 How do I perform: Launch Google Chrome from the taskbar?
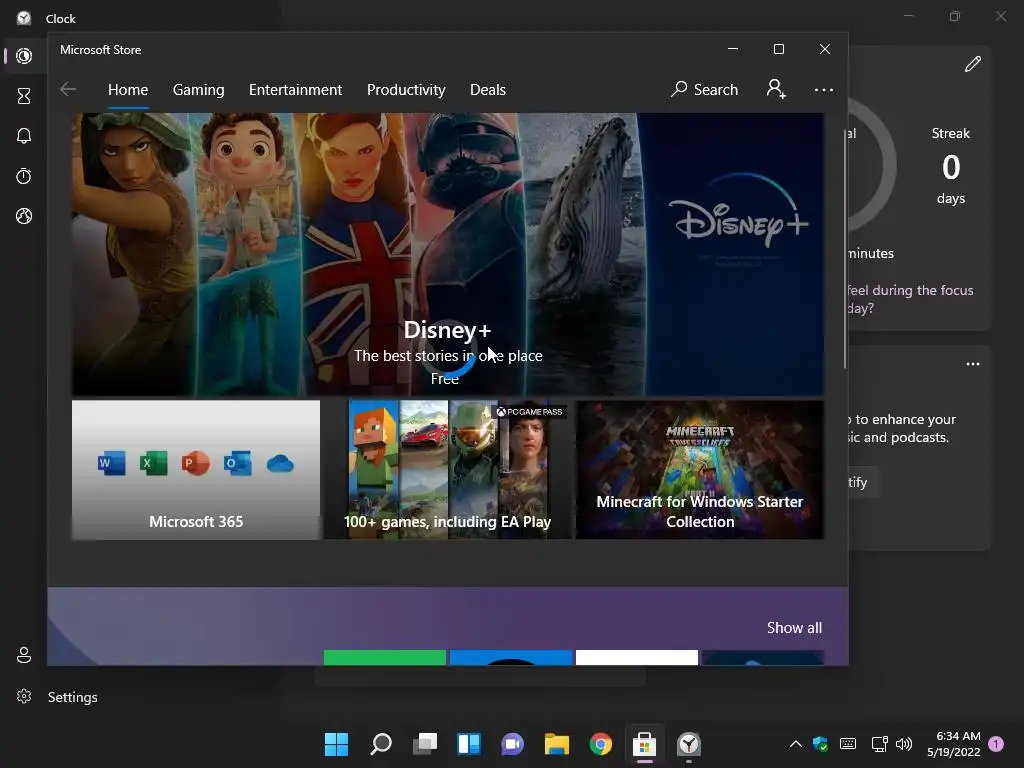pyautogui.click(x=601, y=744)
